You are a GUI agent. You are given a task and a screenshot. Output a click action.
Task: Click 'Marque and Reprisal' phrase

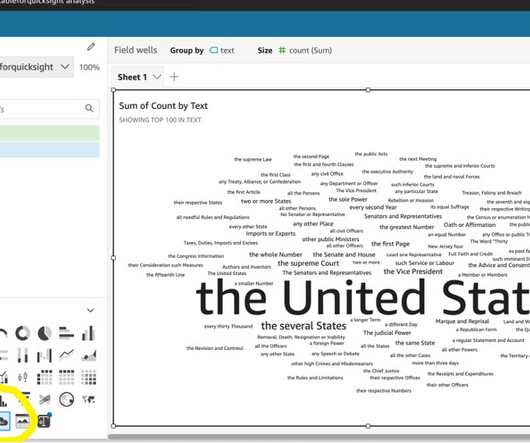[462, 321]
